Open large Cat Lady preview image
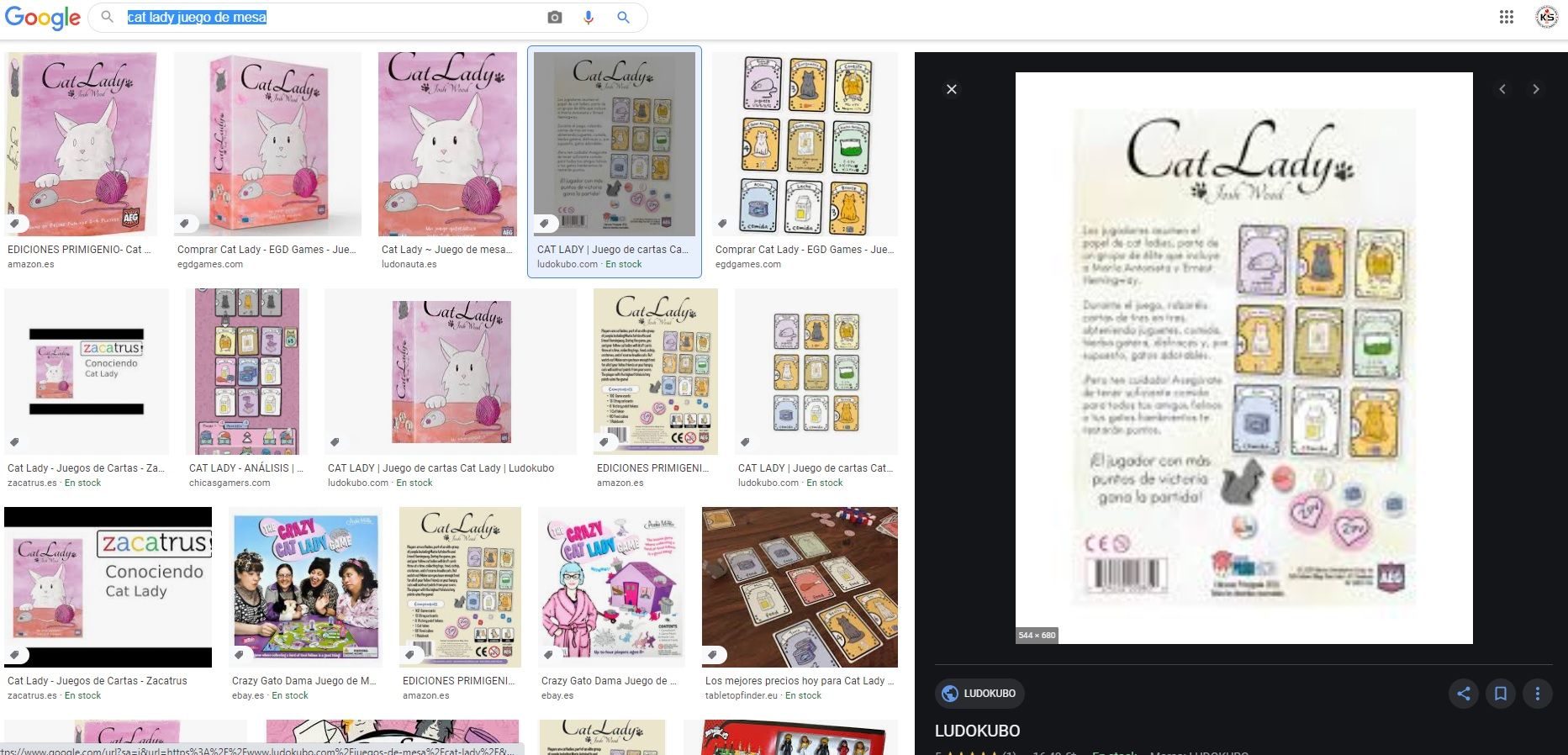The height and width of the screenshot is (755, 1568). tap(1243, 358)
